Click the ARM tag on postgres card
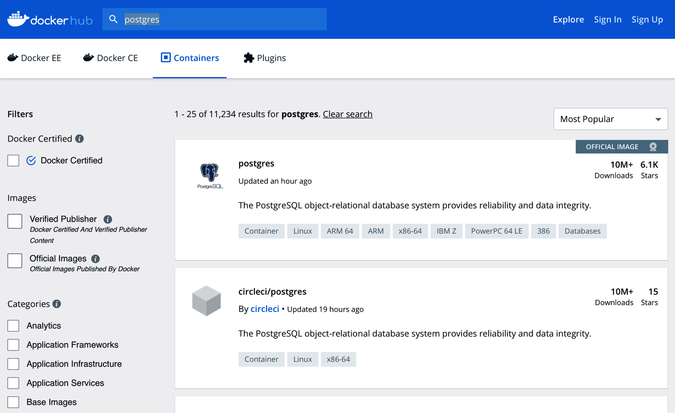This screenshot has width=675, height=413. pos(375,231)
